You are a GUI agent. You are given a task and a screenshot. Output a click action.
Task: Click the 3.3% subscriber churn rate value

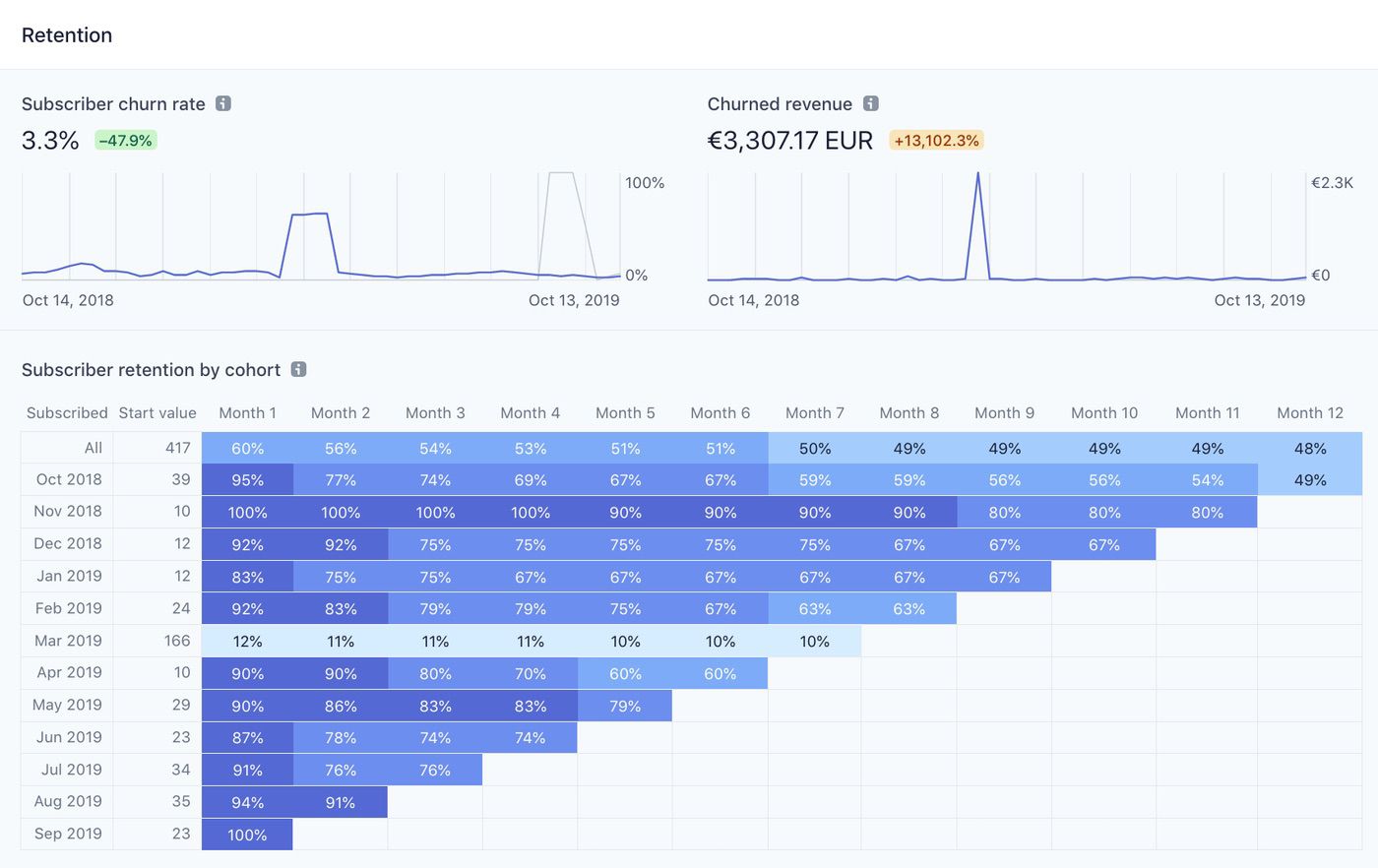50,141
